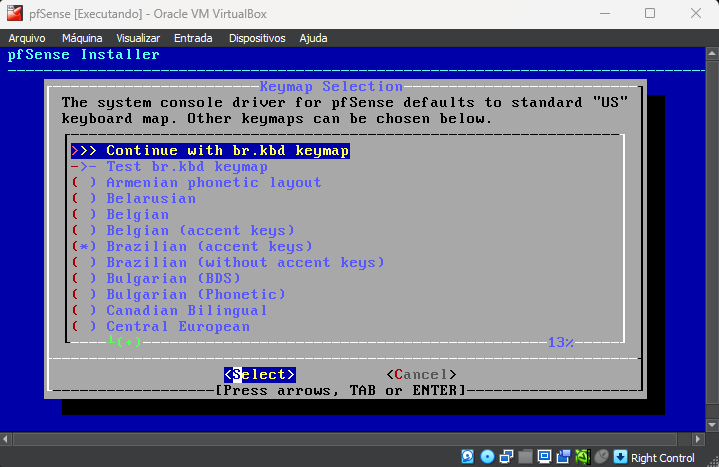Select Armenian phonetic layout radio option
The width and height of the screenshot is (719, 467).
[196, 183]
